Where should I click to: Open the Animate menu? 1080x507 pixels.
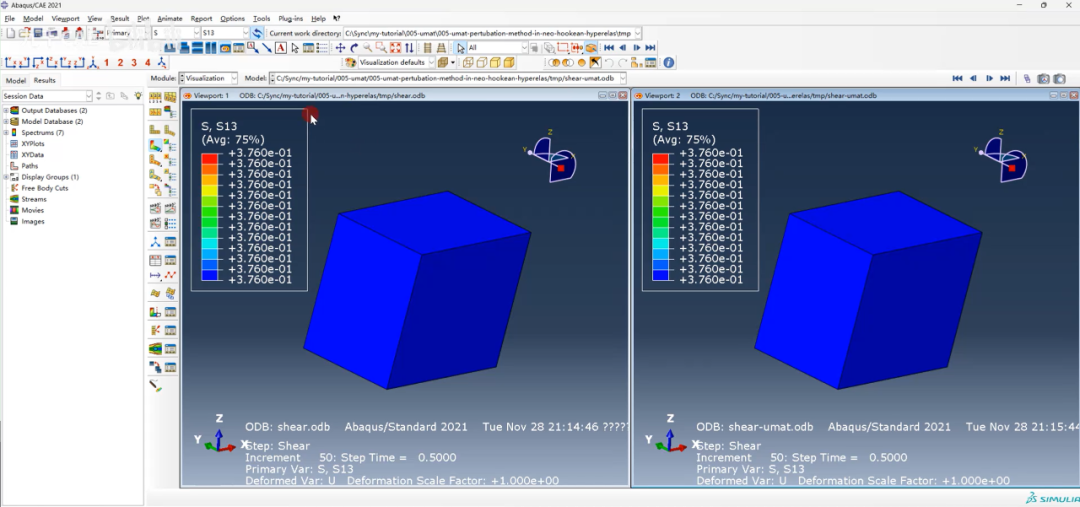(x=169, y=18)
